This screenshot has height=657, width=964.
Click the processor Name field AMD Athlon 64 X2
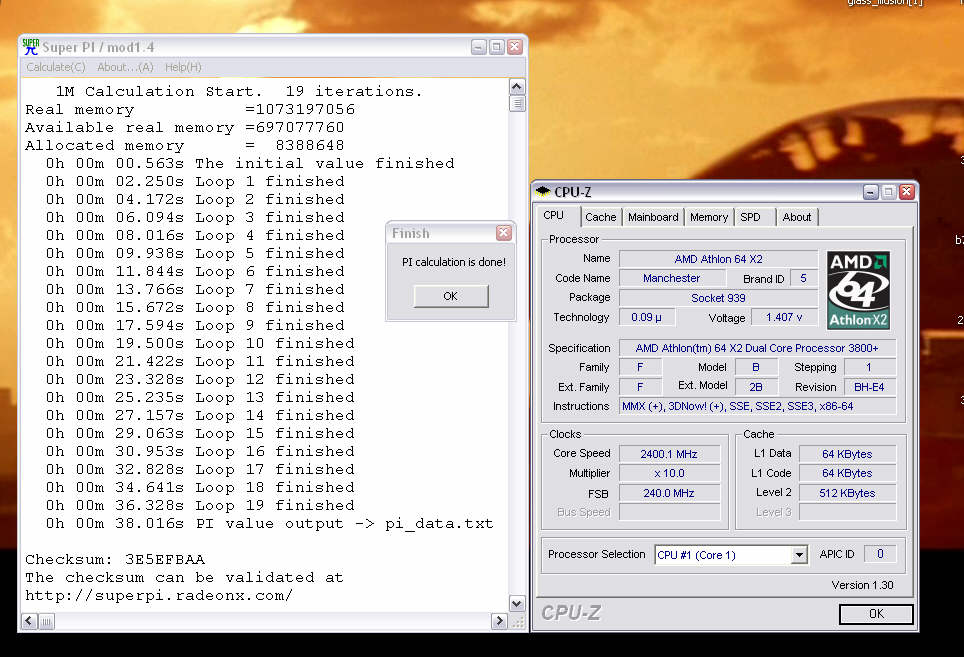pyautogui.click(x=718, y=259)
